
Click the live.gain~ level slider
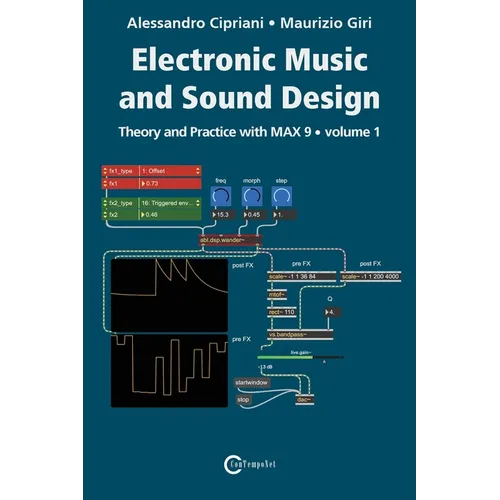[x=300, y=357]
